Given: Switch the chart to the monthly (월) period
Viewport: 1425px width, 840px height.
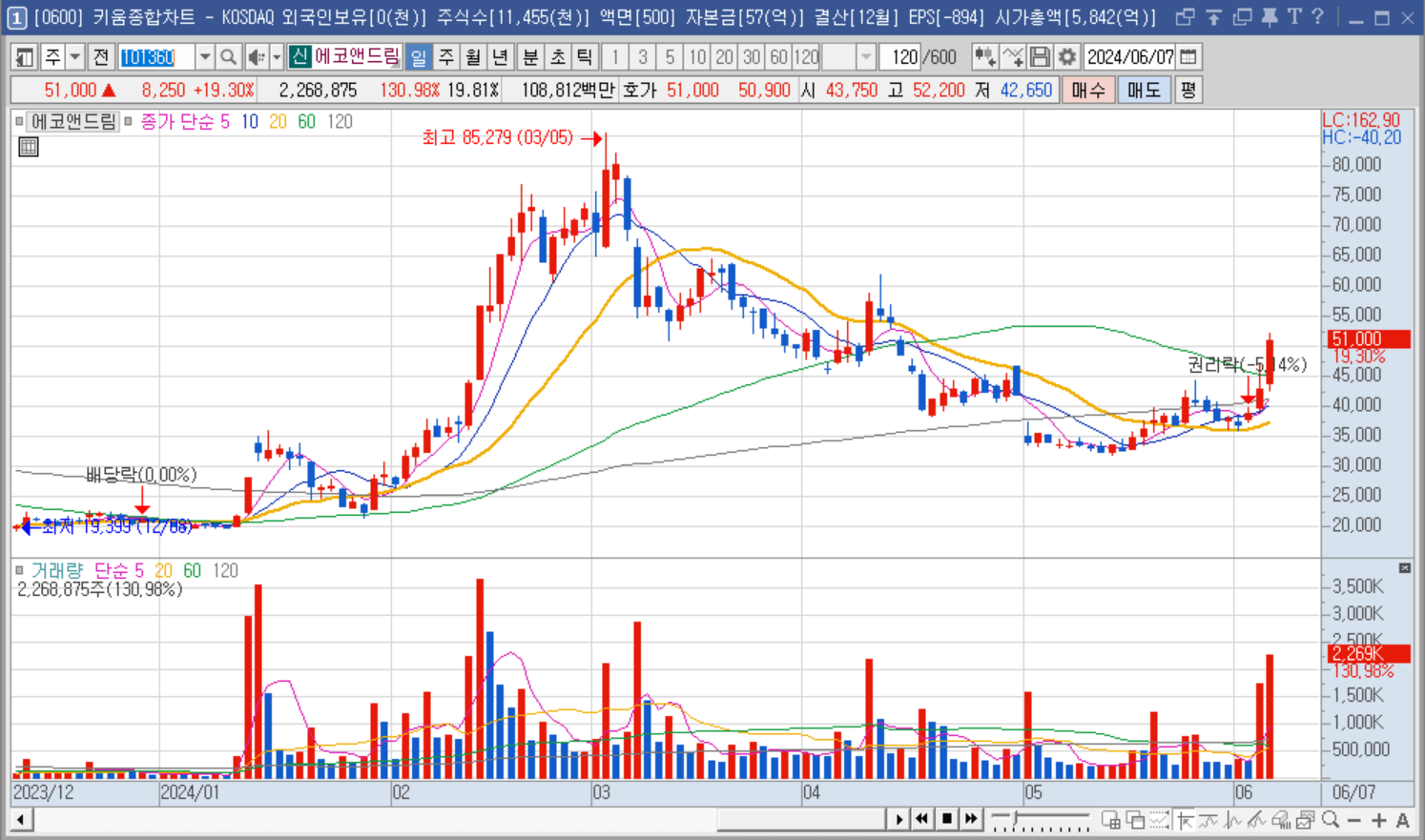Looking at the screenshot, I should tap(473, 57).
